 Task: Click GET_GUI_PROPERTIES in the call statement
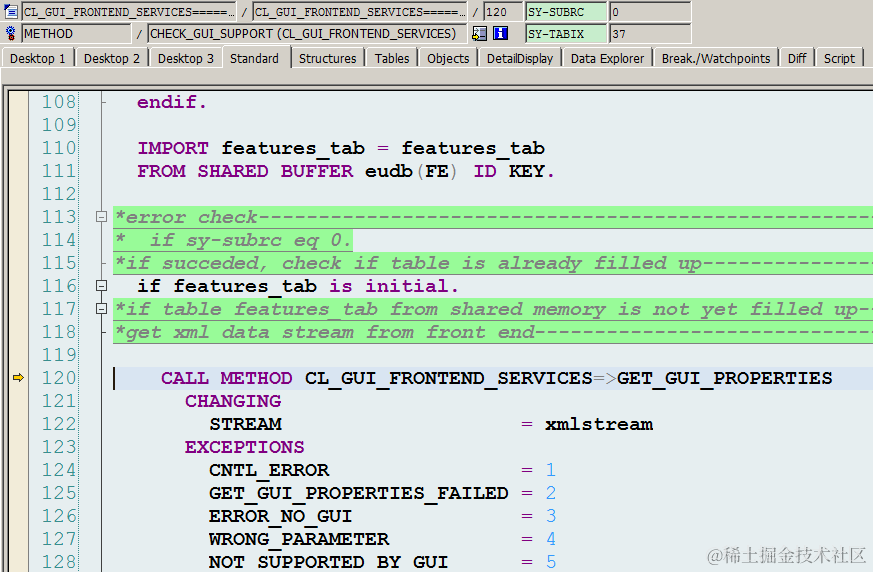tap(724, 378)
